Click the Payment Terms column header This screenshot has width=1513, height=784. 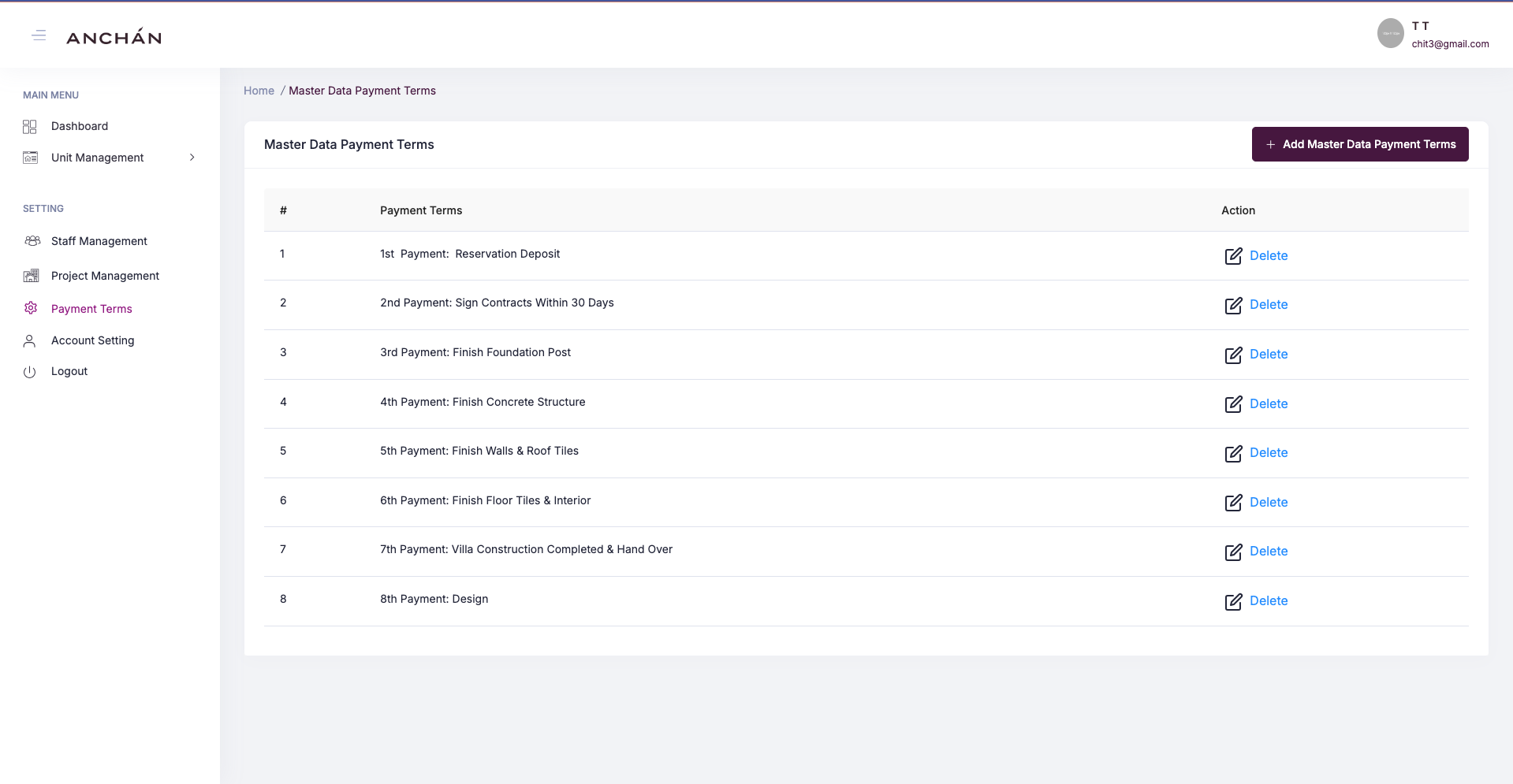pos(421,210)
